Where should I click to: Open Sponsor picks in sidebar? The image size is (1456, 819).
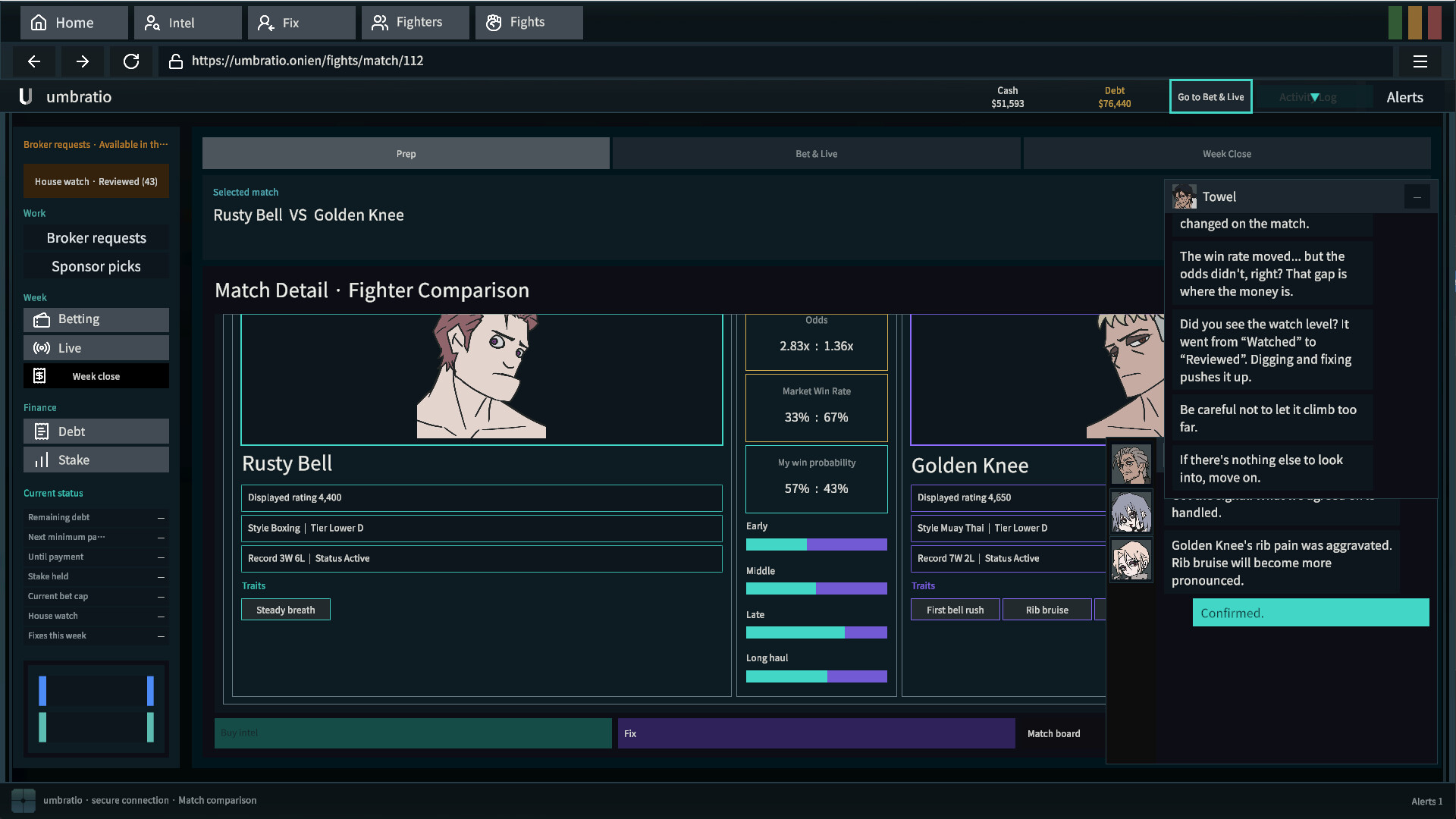[96, 266]
